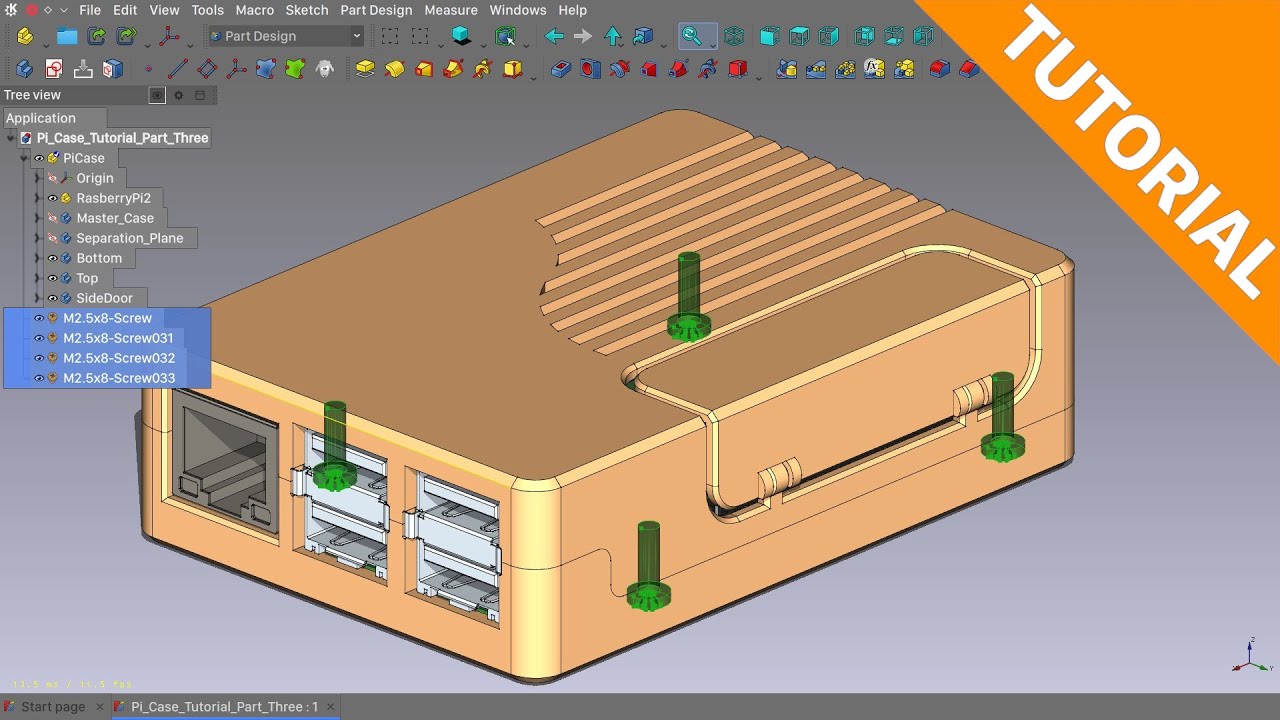Expand the SideDoor tree node
The width and height of the screenshot is (1280, 720).
[x=38, y=298]
